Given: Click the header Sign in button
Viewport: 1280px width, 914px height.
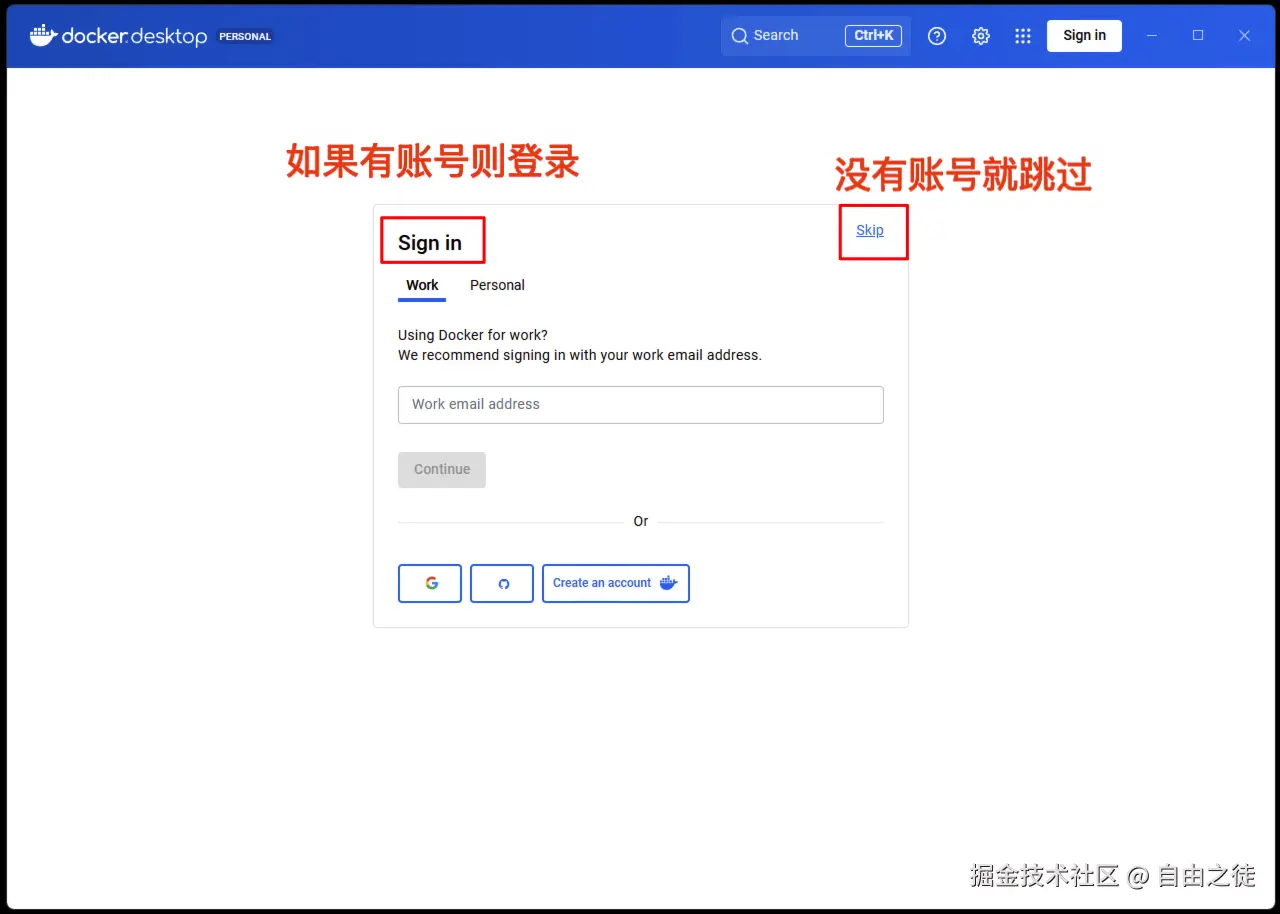Looking at the screenshot, I should coord(1084,35).
